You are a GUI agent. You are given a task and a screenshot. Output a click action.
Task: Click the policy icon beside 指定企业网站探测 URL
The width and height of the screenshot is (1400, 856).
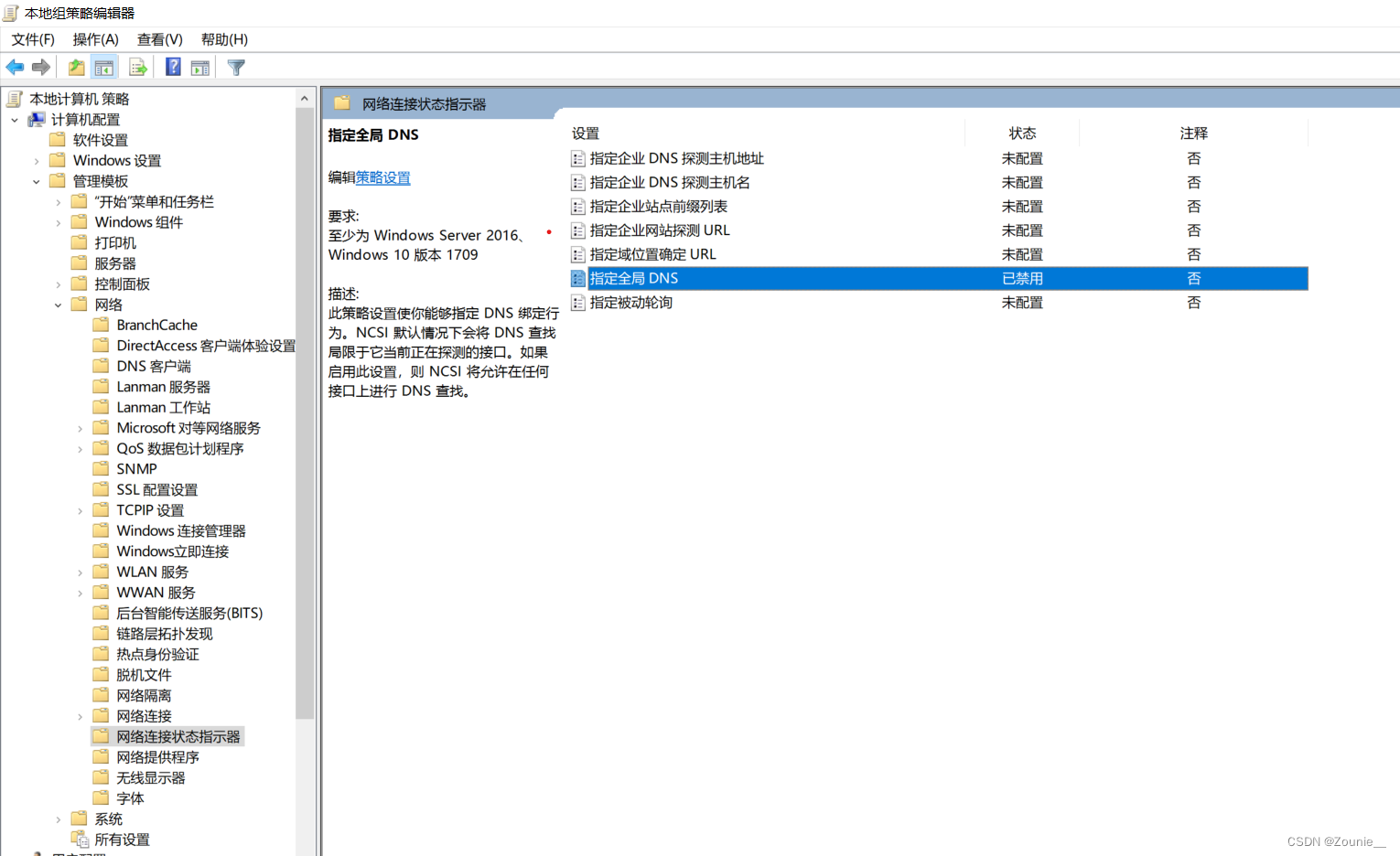[x=578, y=230]
